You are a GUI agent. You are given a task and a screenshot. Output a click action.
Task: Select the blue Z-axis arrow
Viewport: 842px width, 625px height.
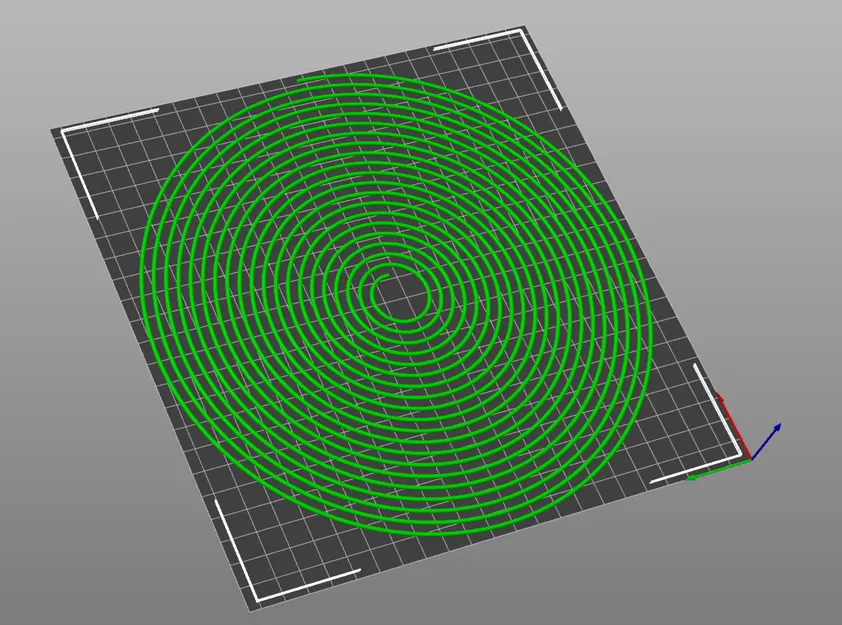pyautogui.click(x=766, y=440)
